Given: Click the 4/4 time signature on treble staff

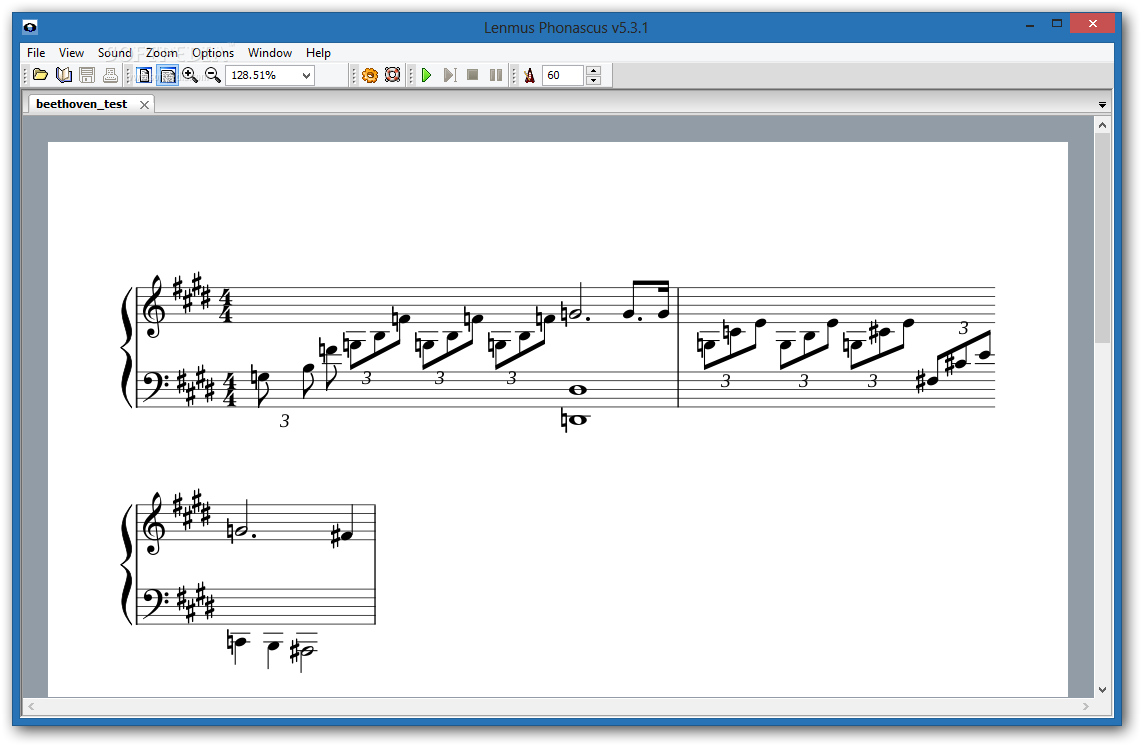Looking at the screenshot, I should pos(227,305).
